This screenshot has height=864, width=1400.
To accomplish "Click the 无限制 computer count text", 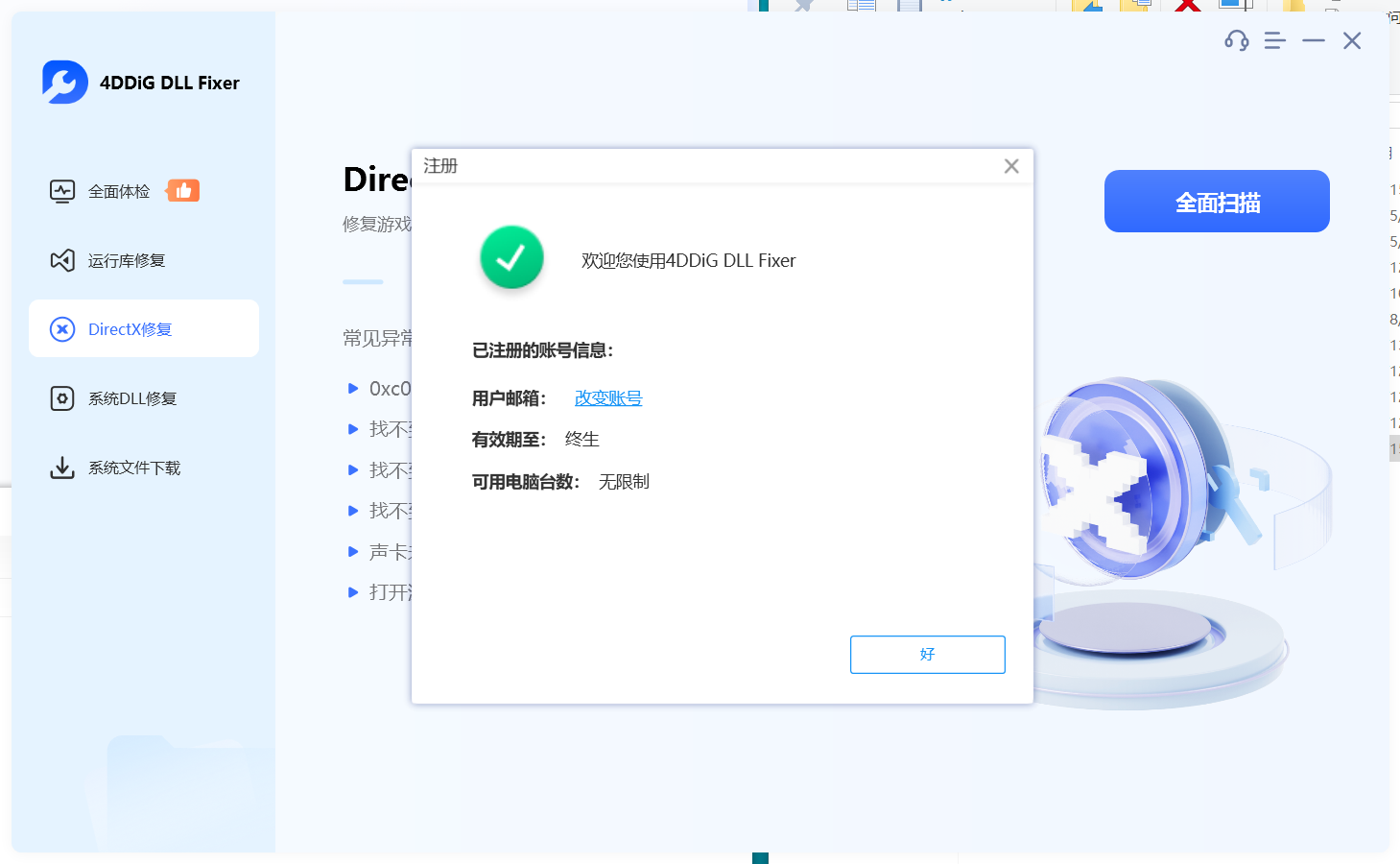I will click(624, 482).
